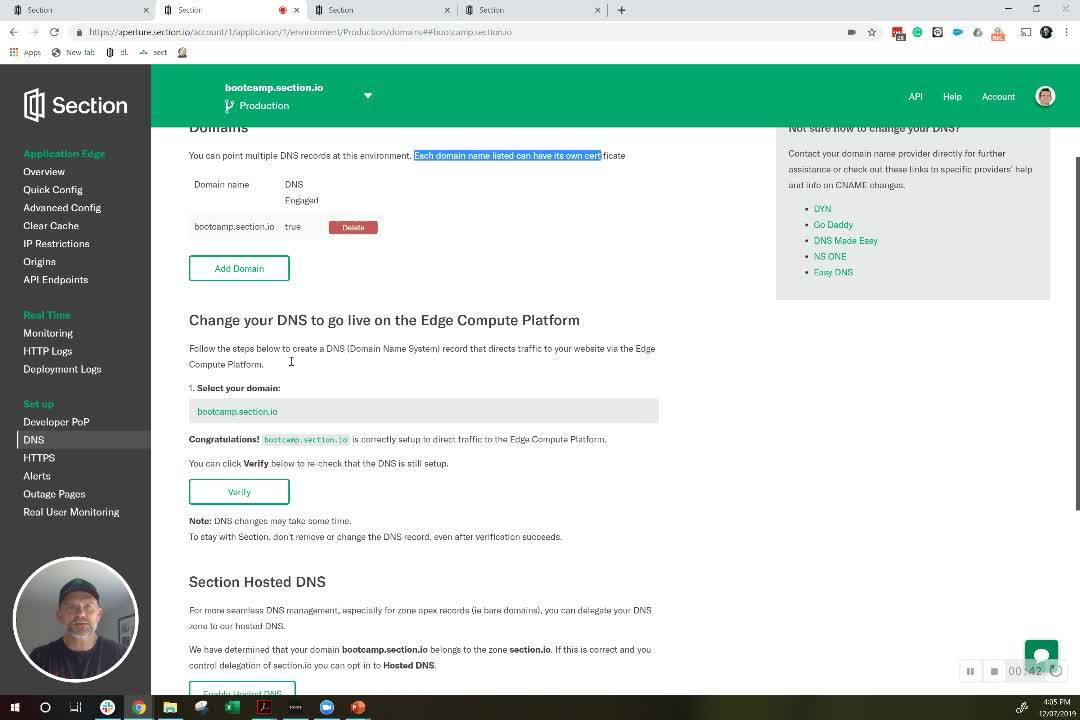Open Developer PoP in sidebar
This screenshot has width=1080, height=720.
click(x=56, y=422)
